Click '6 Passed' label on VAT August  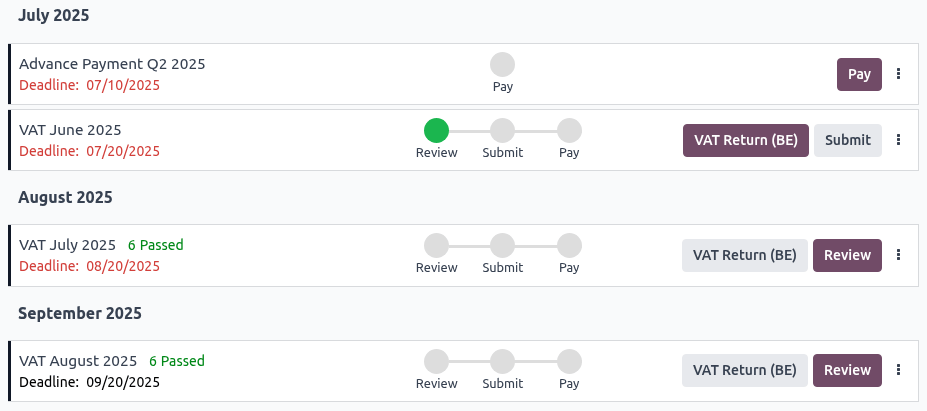[x=176, y=361]
